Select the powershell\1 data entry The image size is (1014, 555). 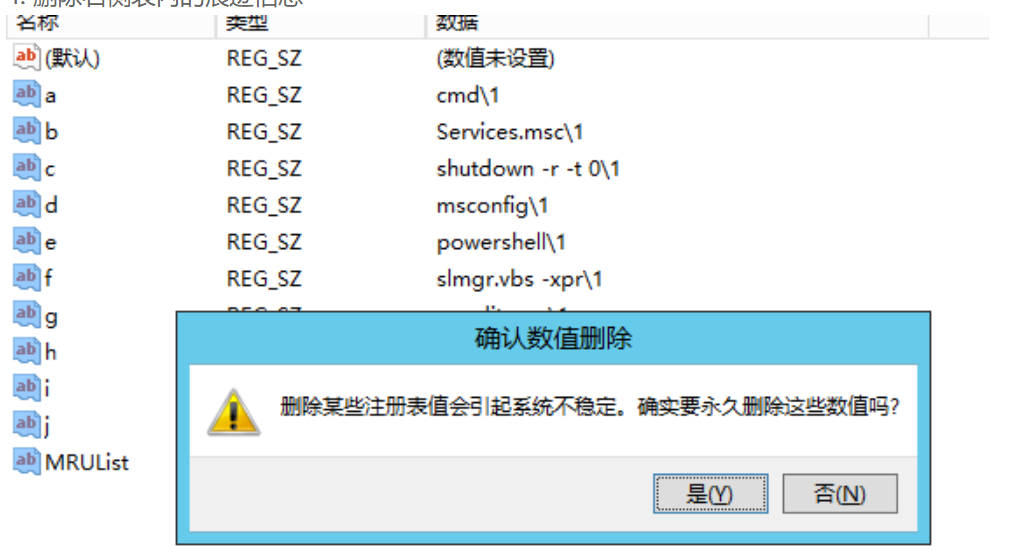pyautogui.click(x=501, y=243)
